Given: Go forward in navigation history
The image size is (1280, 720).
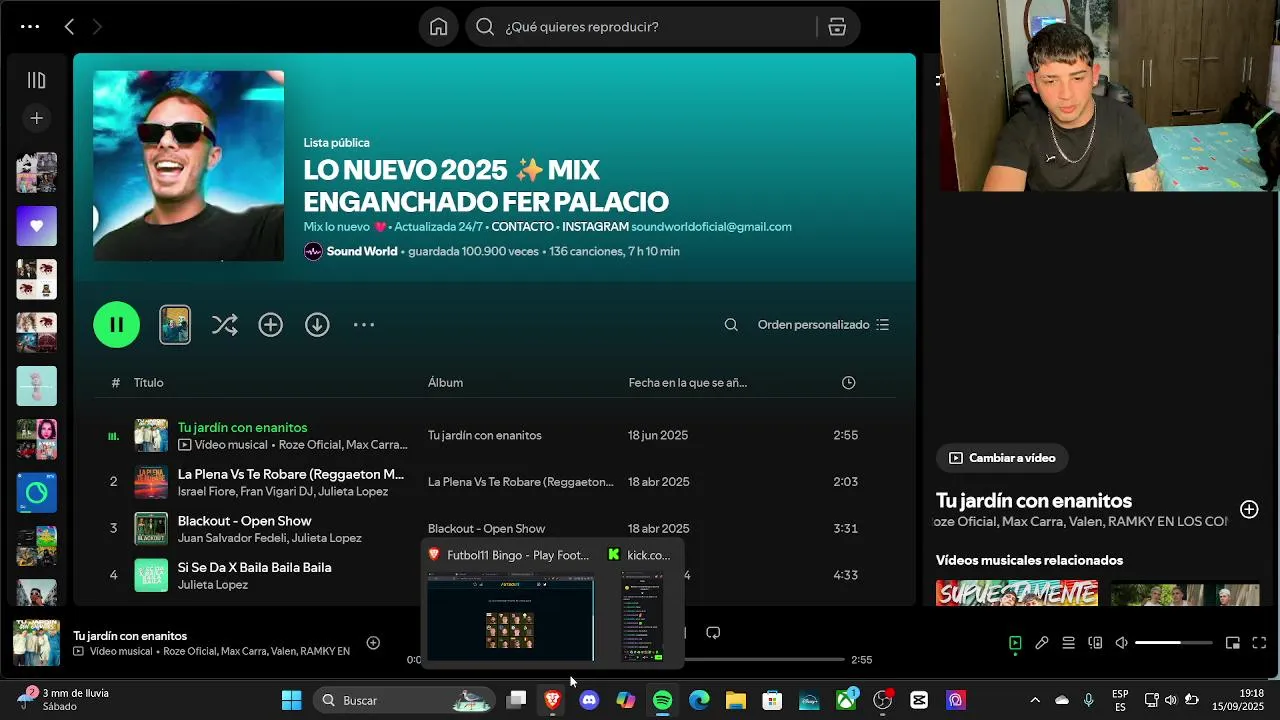Looking at the screenshot, I should tap(97, 27).
